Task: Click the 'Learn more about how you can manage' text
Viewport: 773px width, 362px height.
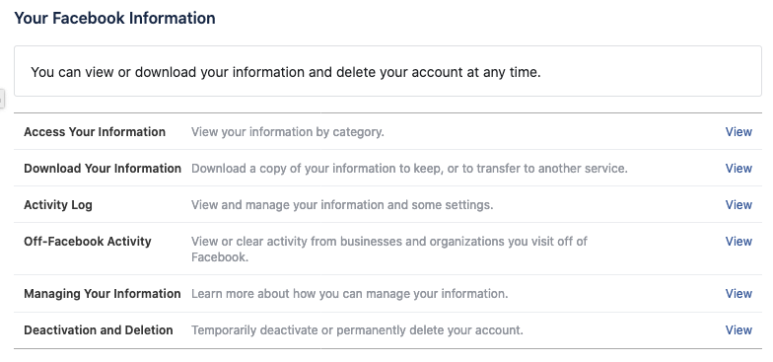Action: click(x=350, y=294)
